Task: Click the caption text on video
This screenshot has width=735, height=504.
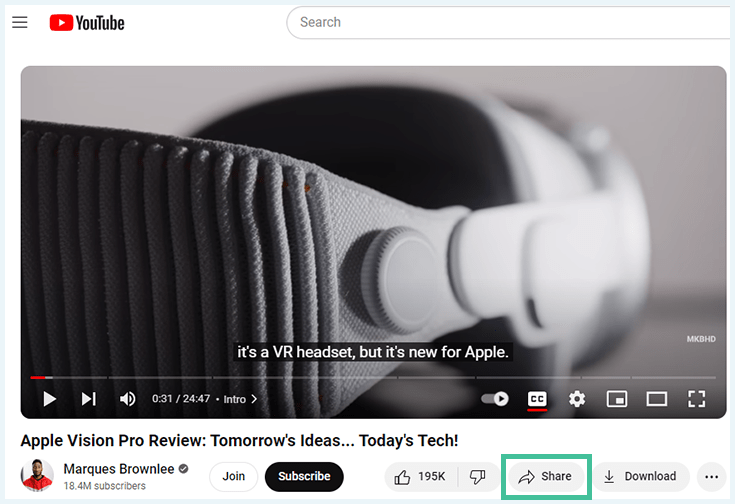Action: (373, 352)
